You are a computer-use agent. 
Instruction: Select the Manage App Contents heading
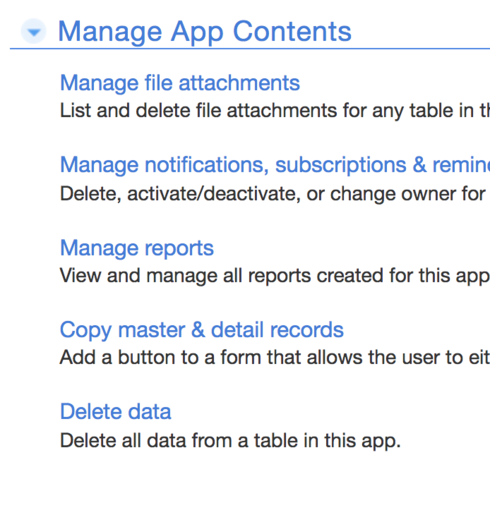(x=205, y=32)
